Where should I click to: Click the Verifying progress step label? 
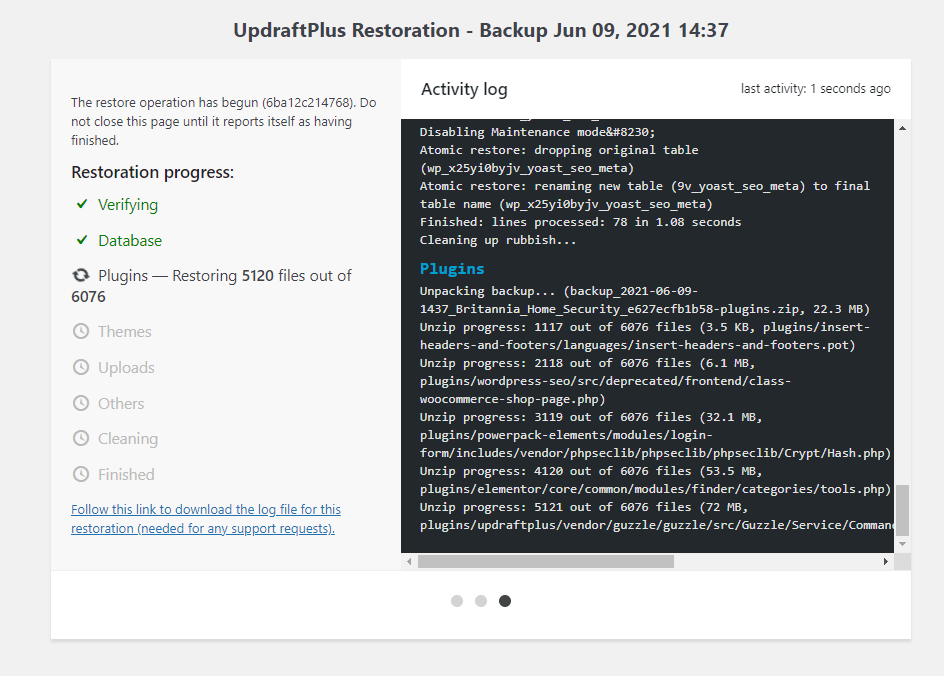(x=128, y=205)
